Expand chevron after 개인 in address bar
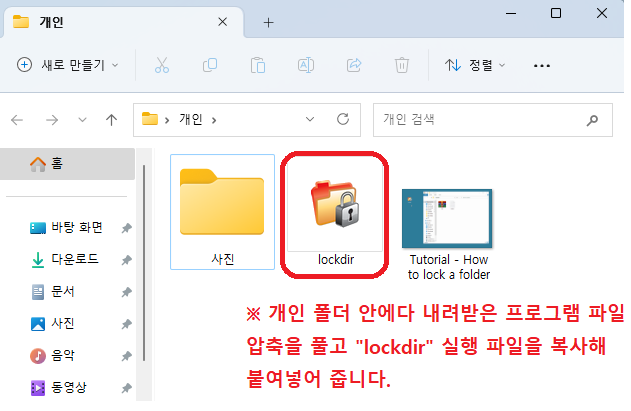This screenshot has height=411, width=631. click(x=214, y=120)
